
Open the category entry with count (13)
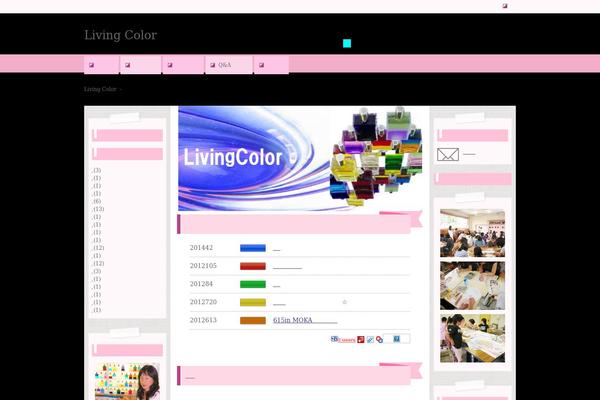pyautogui.click(x=98, y=209)
